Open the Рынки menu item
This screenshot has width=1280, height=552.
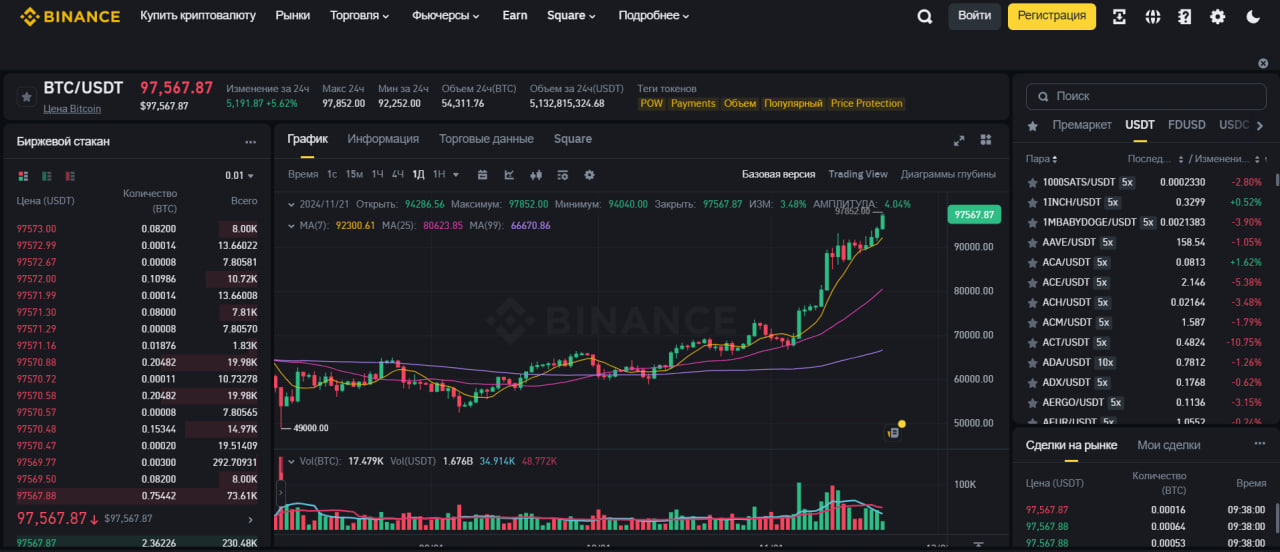click(x=293, y=16)
